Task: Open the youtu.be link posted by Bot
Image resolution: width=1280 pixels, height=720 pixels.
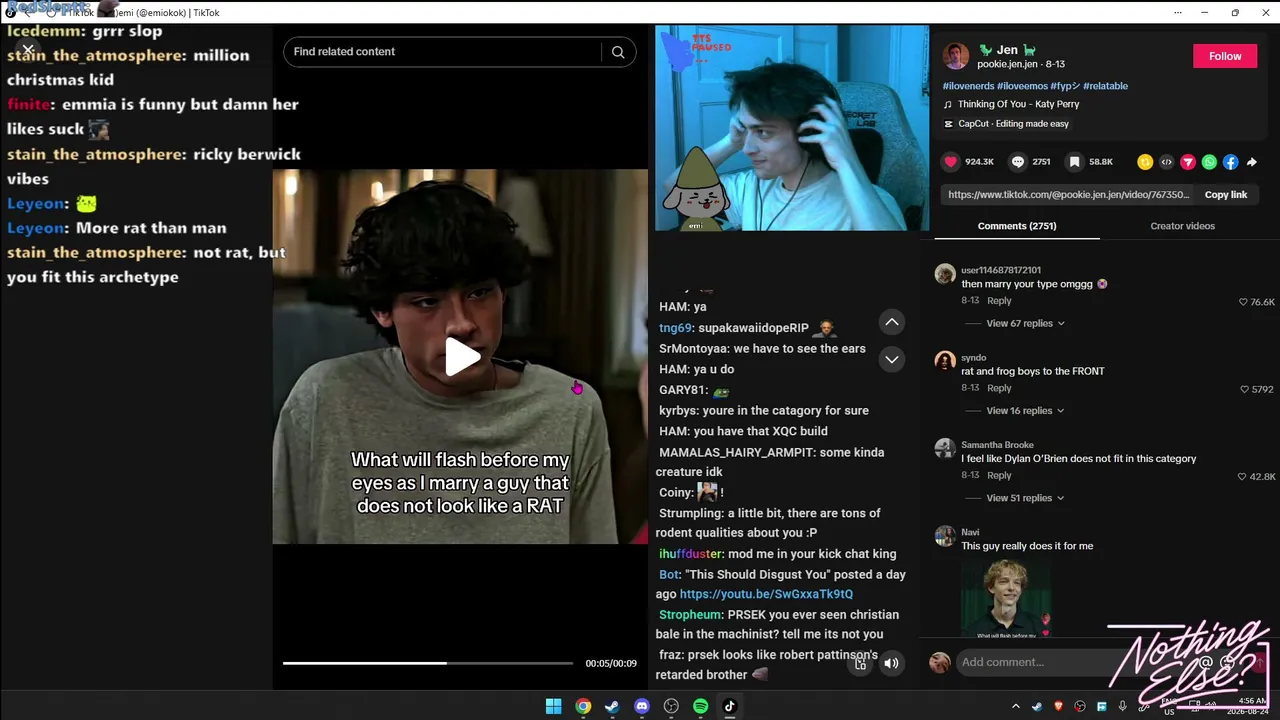Action: pos(766,594)
